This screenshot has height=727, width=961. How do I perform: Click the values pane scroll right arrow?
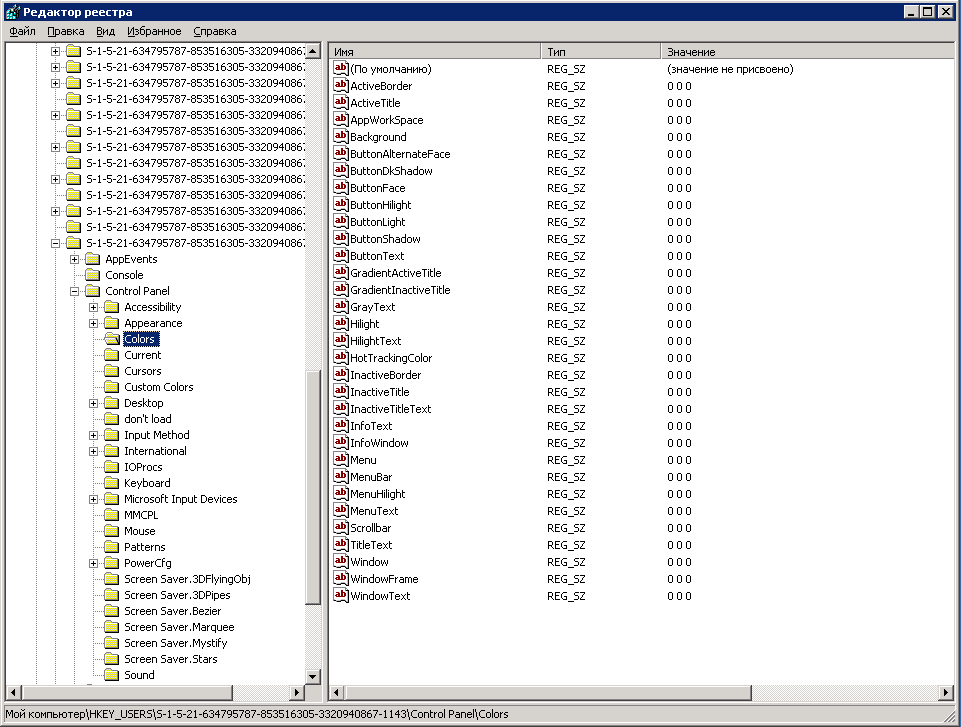[946, 693]
